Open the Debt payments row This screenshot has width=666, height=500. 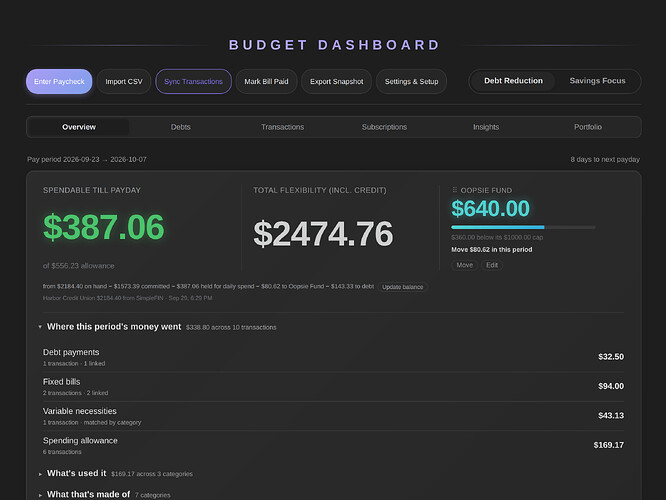pyautogui.click(x=333, y=357)
